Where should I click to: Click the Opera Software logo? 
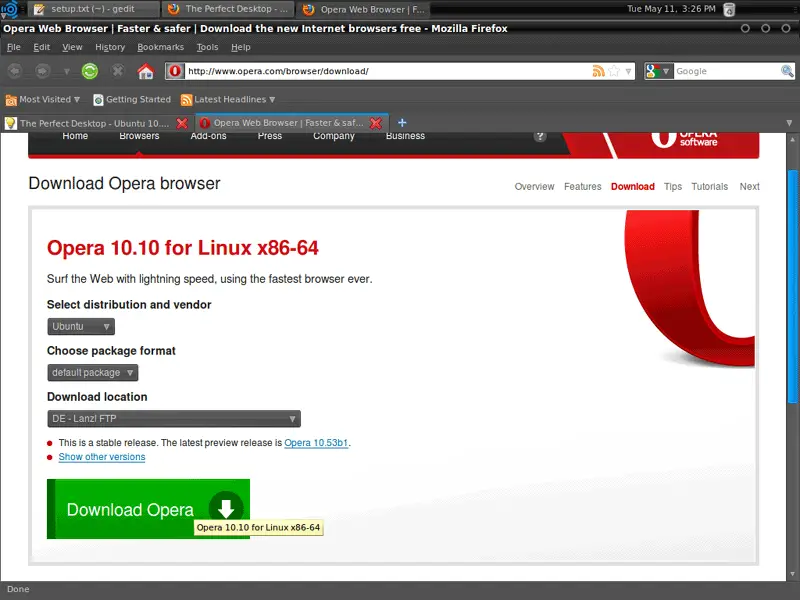(x=684, y=140)
